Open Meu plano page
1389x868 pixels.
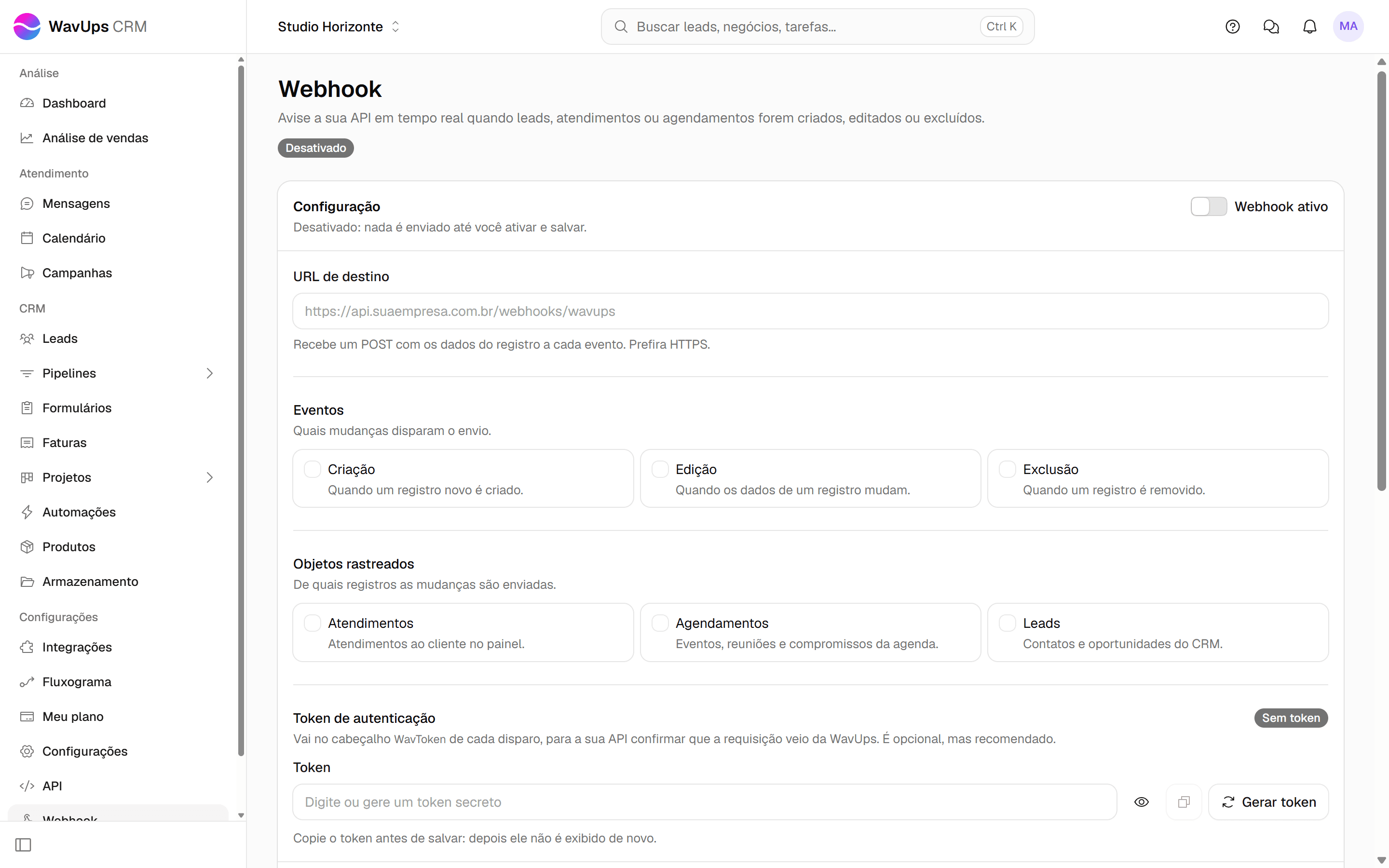[118, 717]
